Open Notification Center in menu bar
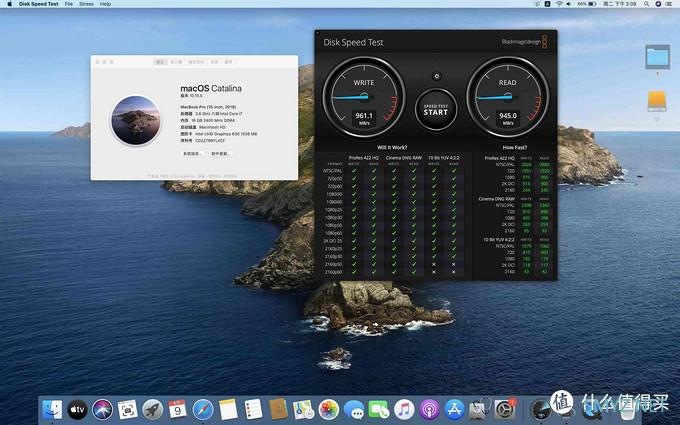 [669, 4]
